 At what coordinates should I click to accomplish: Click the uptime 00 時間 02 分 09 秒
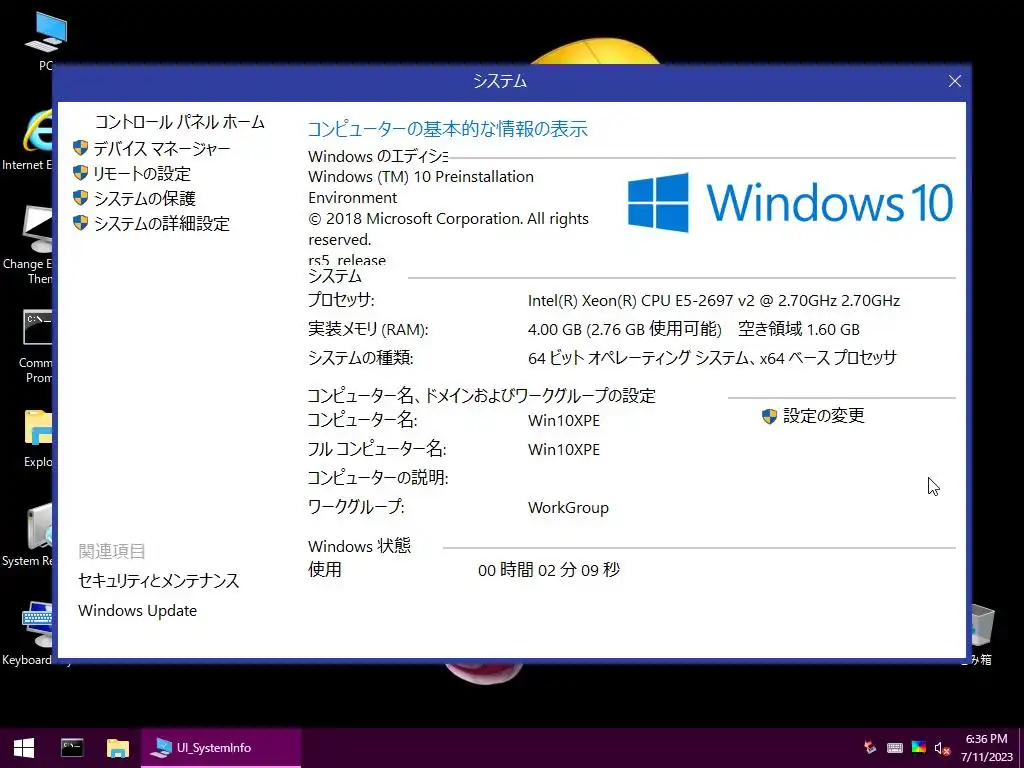(549, 570)
